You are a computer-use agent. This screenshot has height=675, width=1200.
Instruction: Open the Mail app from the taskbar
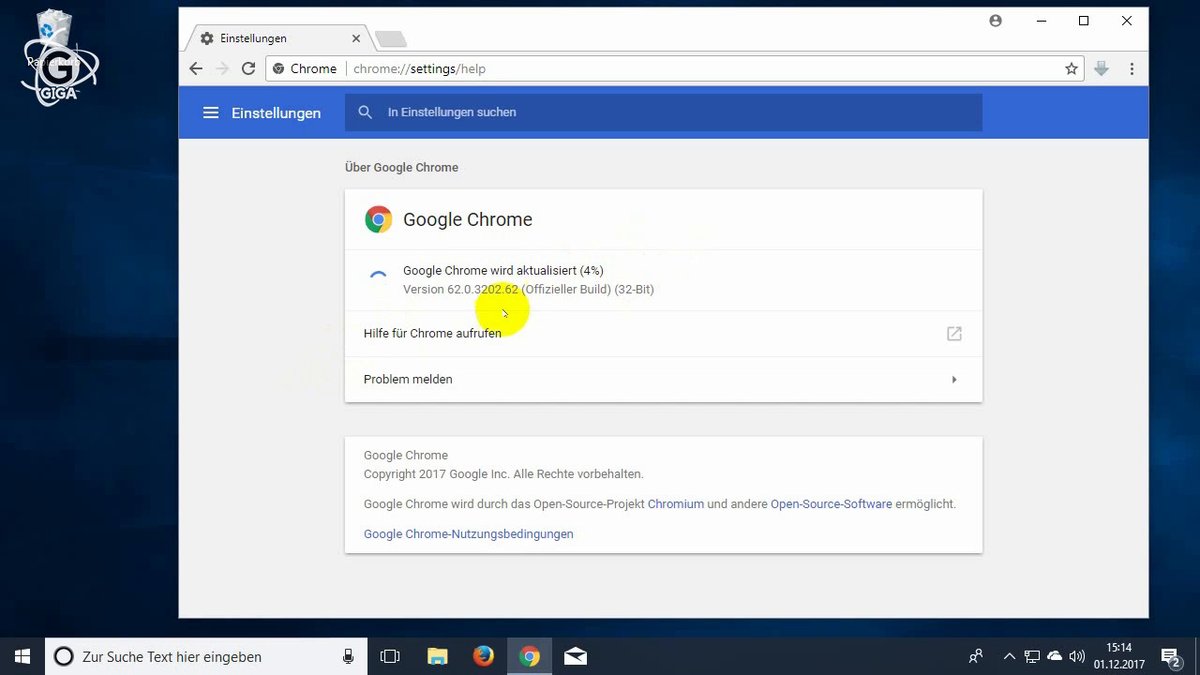tap(575, 656)
